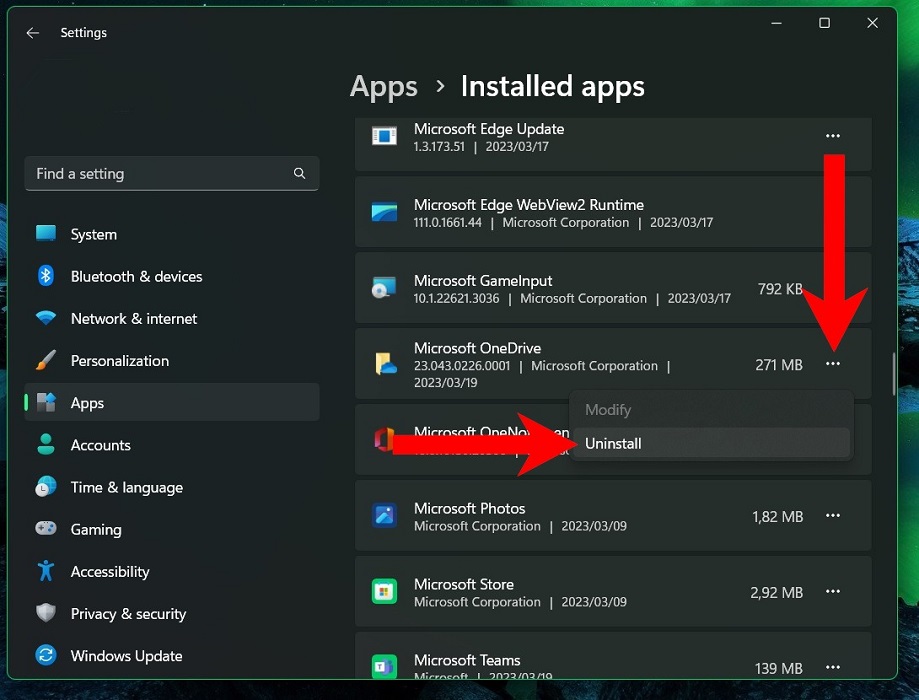The width and height of the screenshot is (919, 700).
Task: Open more options for Microsoft Photos
Action: click(833, 516)
